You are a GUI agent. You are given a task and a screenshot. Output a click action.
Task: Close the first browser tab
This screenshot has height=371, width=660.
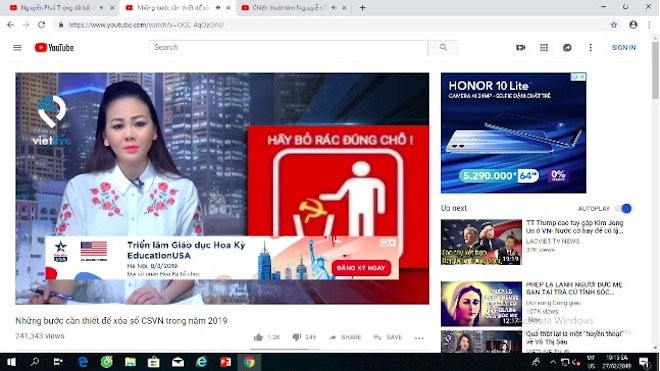[x=112, y=8]
